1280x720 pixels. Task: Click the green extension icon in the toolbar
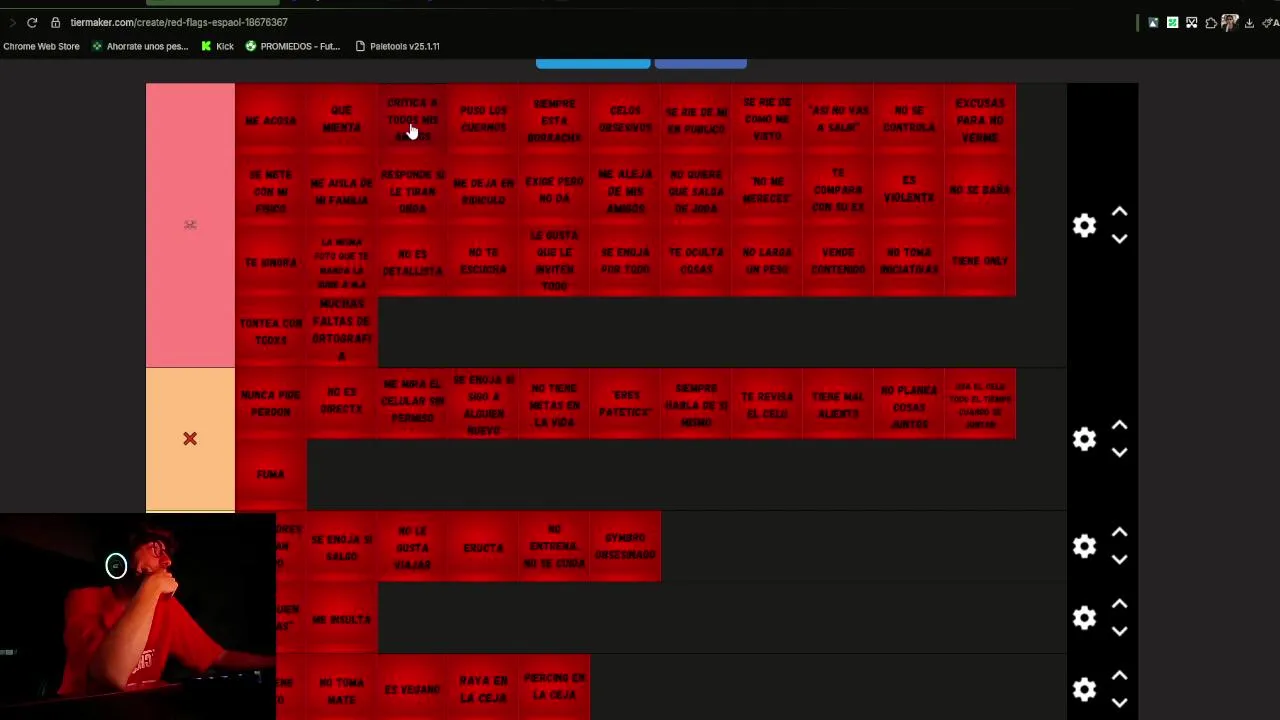[1172, 22]
